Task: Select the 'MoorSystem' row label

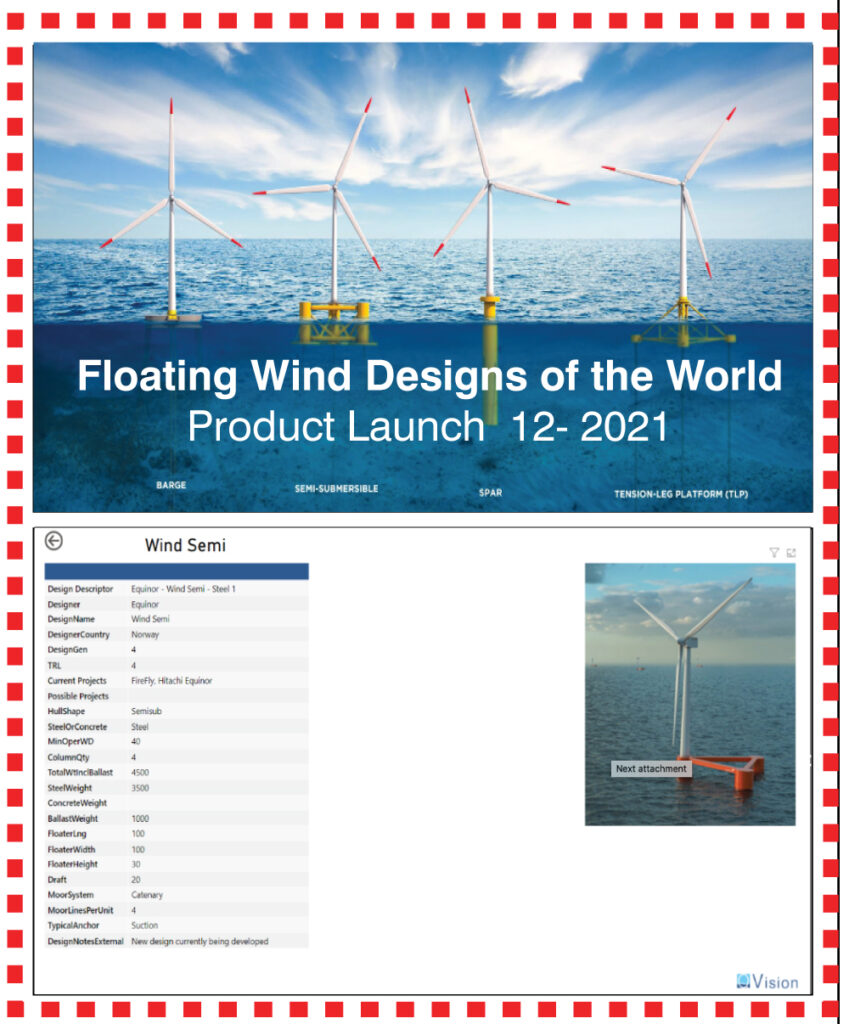Action: pyautogui.click(x=71, y=895)
